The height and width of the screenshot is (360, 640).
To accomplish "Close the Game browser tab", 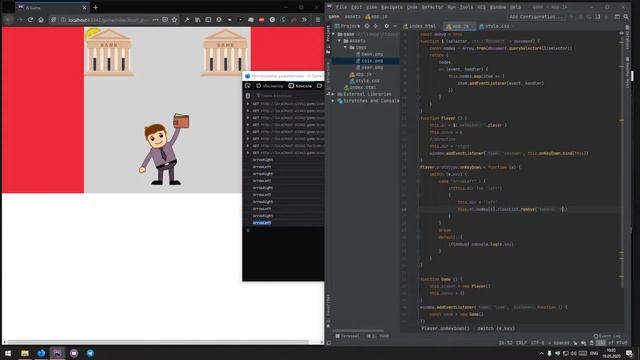I will pyautogui.click(x=84, y=7).
